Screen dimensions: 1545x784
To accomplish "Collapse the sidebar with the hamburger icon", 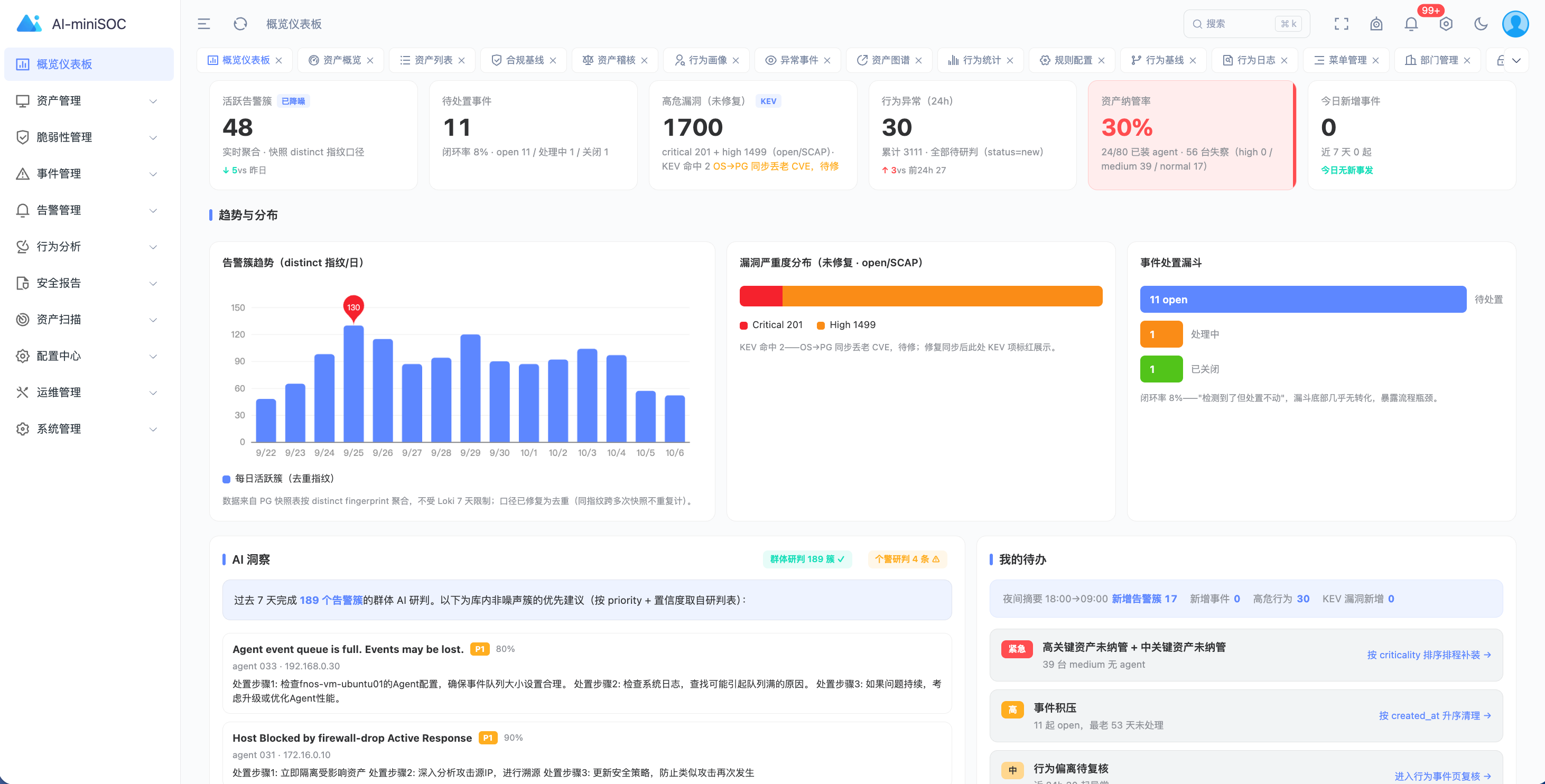I will 204,24.
